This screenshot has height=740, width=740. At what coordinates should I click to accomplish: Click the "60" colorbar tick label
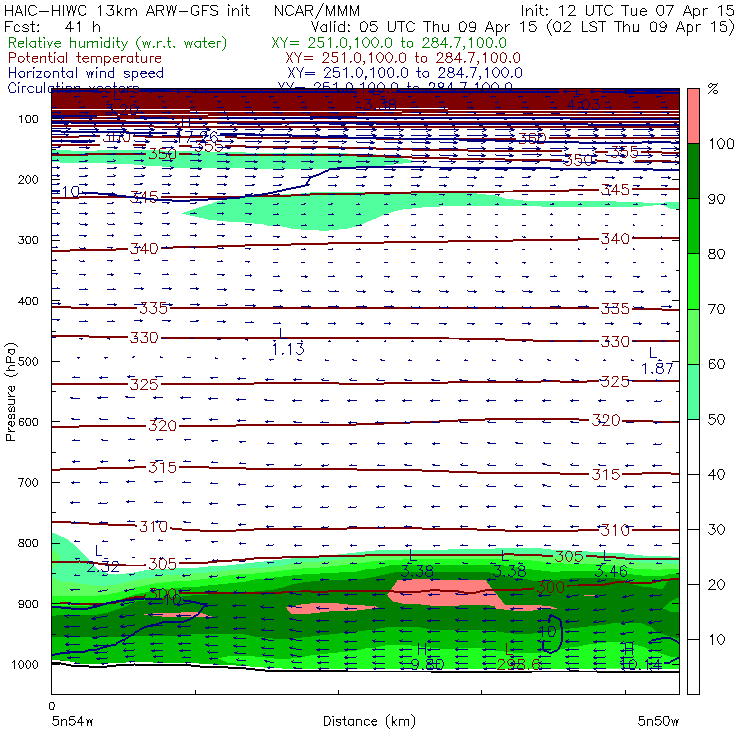tap(716, 364)
